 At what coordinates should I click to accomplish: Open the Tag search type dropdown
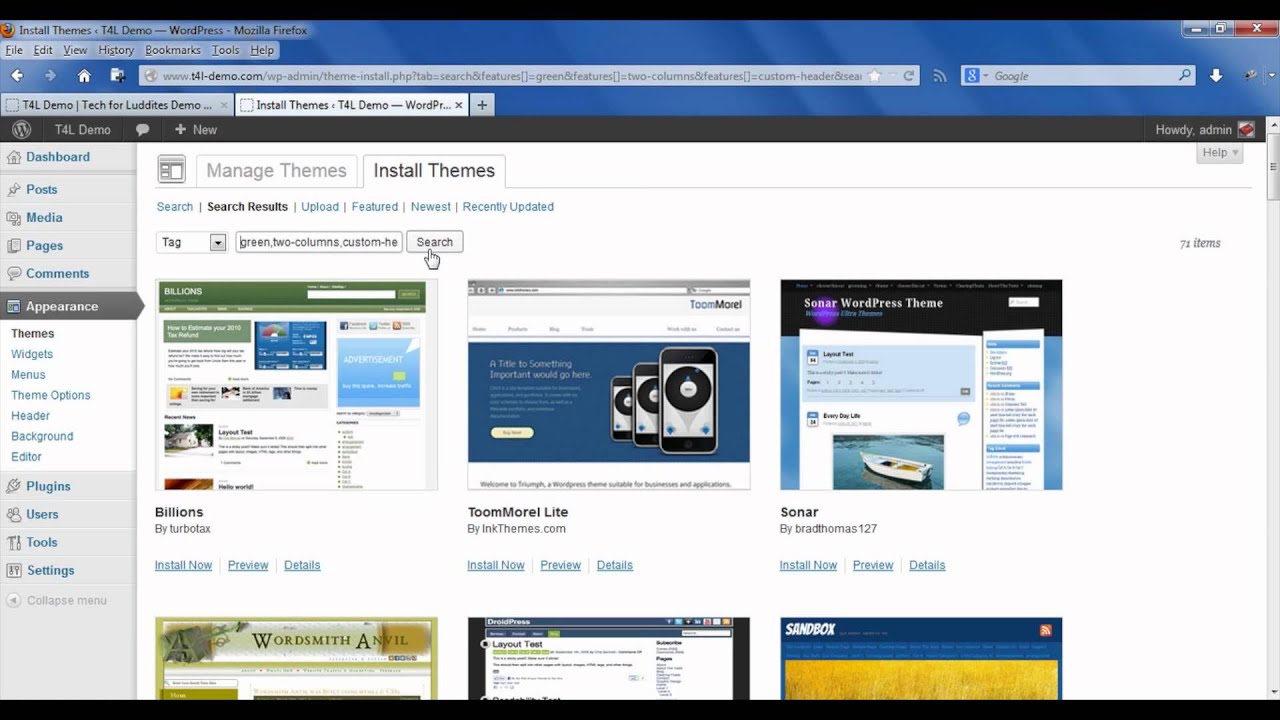[x=191, y=242]
